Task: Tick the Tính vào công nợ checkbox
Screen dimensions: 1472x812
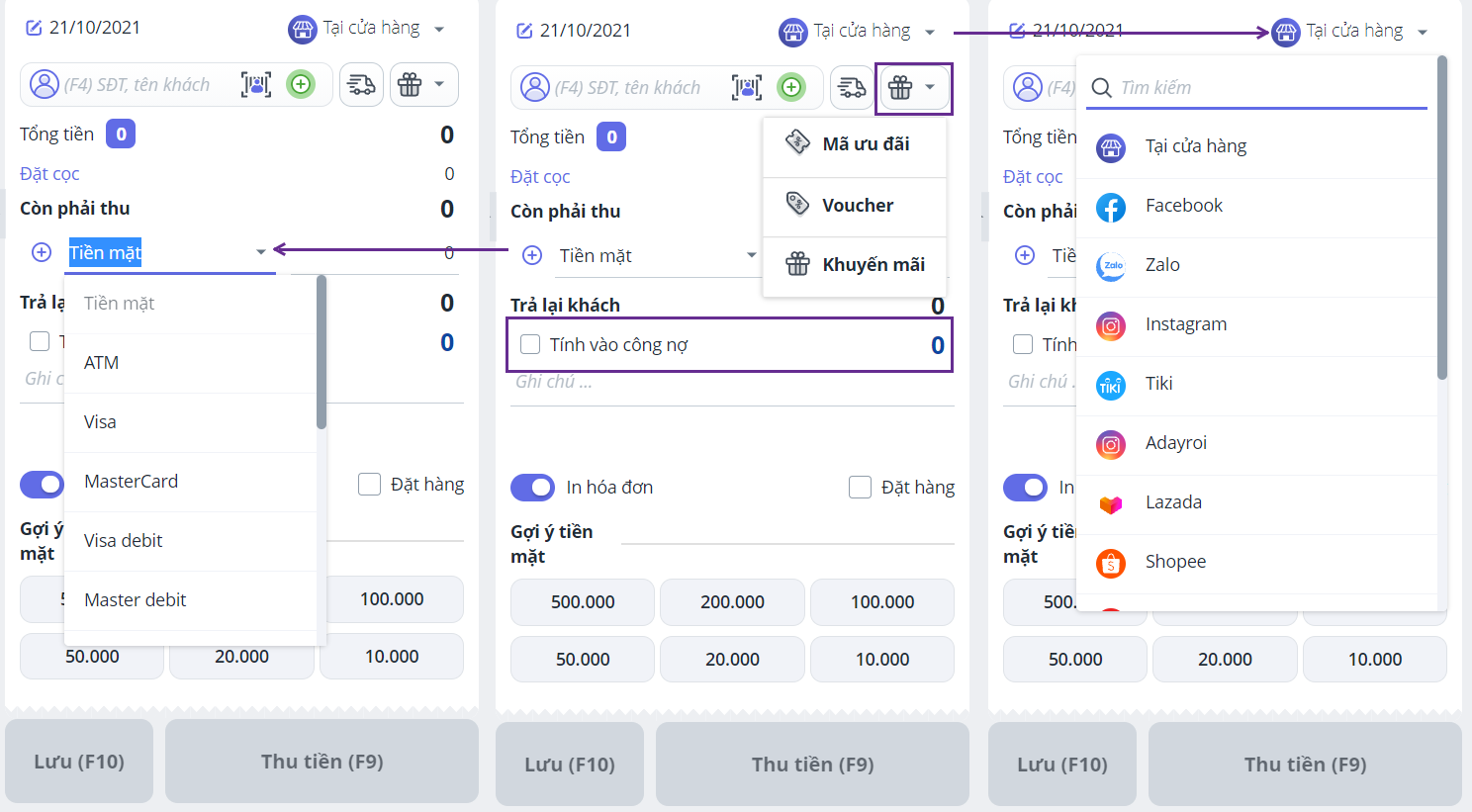Action: 530,344
